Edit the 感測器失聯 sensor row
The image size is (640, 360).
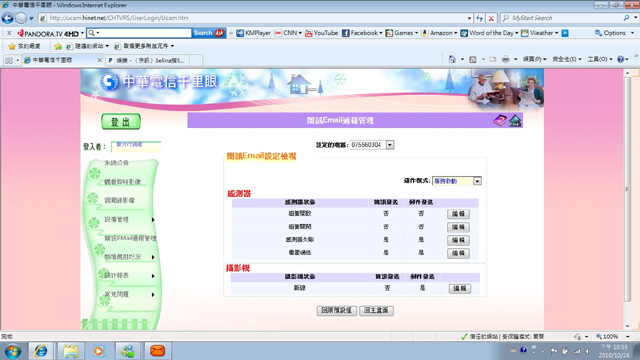(458, 240)
